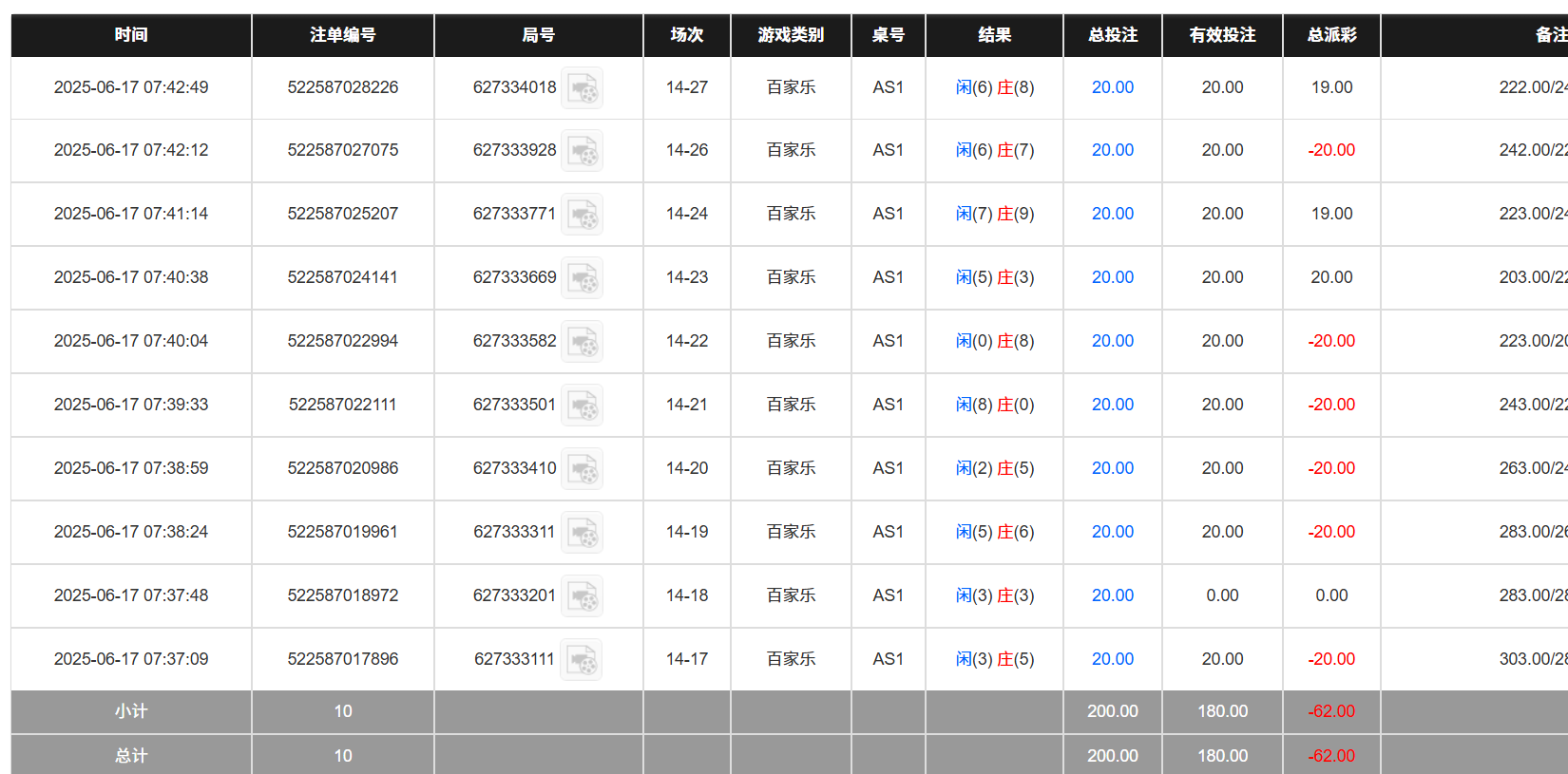This screenshot has width=1568, height=774.
Task: Click blue 20.00 total bet at 07:42:49
Action: click(x=1112, y=87)
